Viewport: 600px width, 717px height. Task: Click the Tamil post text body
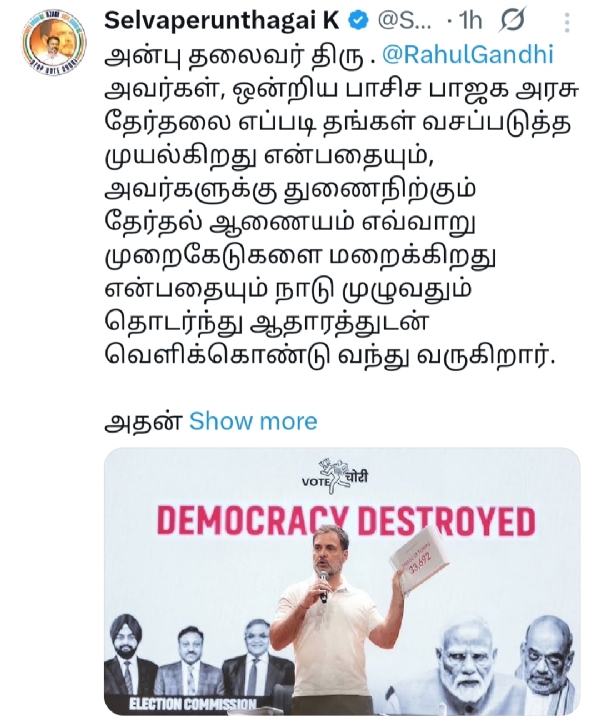(x=341, y=205)
